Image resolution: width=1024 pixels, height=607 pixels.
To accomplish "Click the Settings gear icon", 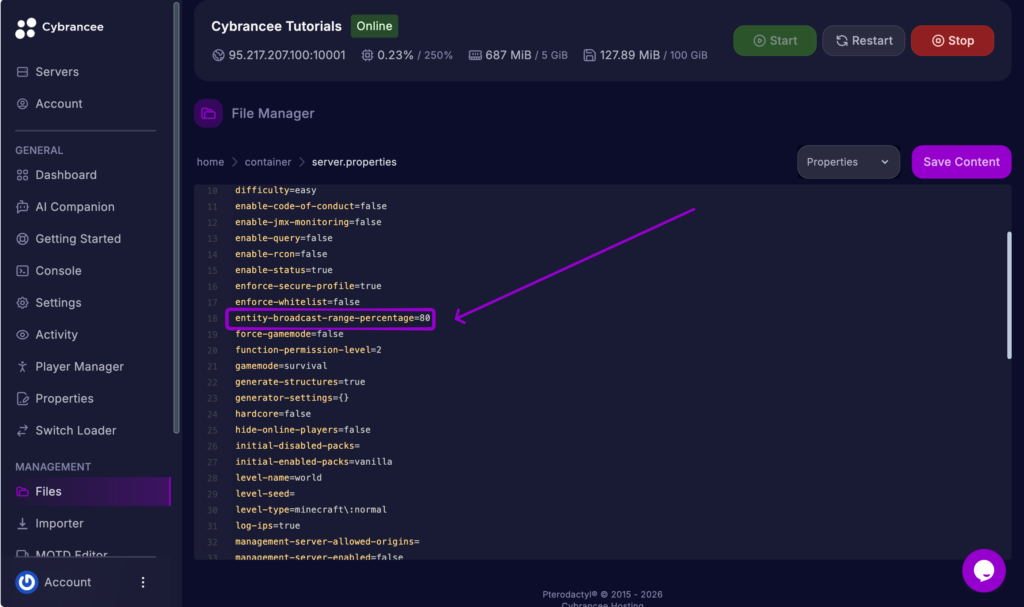I will click(22, 303).
